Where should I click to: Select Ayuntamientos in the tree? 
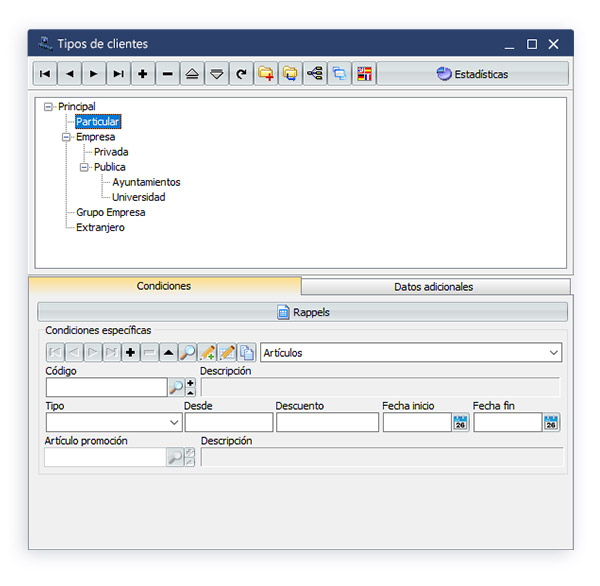coord(146,182)
